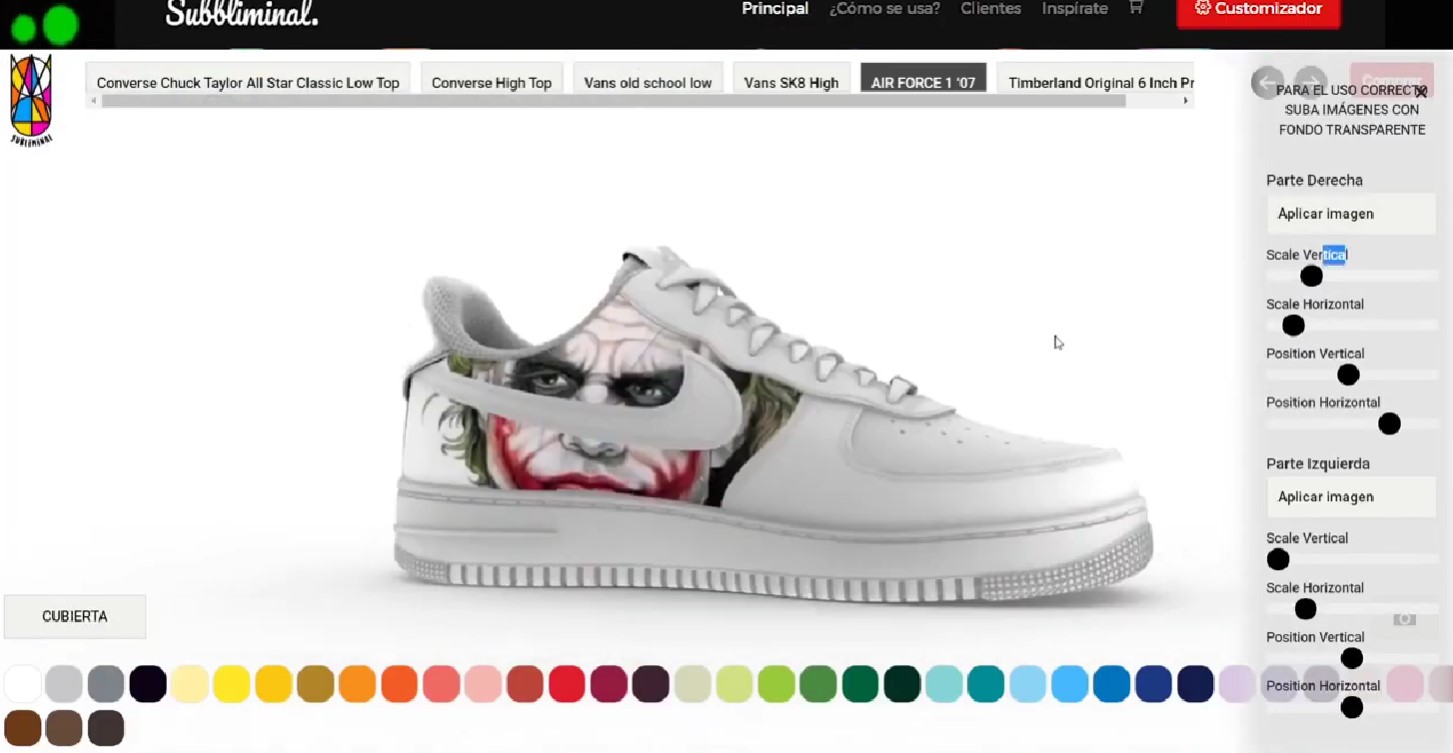Click the tab scrollbar left arrow
Image resolution: width=1453 pixels, height=753 pixels.
(x=94, y=101)
